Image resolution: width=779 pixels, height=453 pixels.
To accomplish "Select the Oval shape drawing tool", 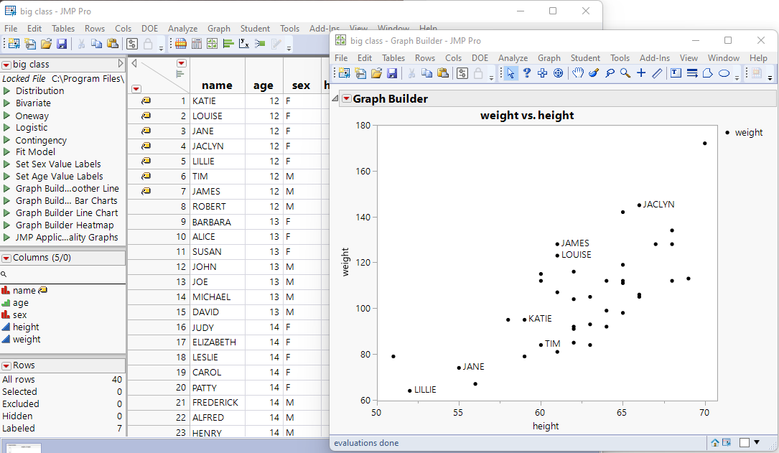I will pos(724,73).
